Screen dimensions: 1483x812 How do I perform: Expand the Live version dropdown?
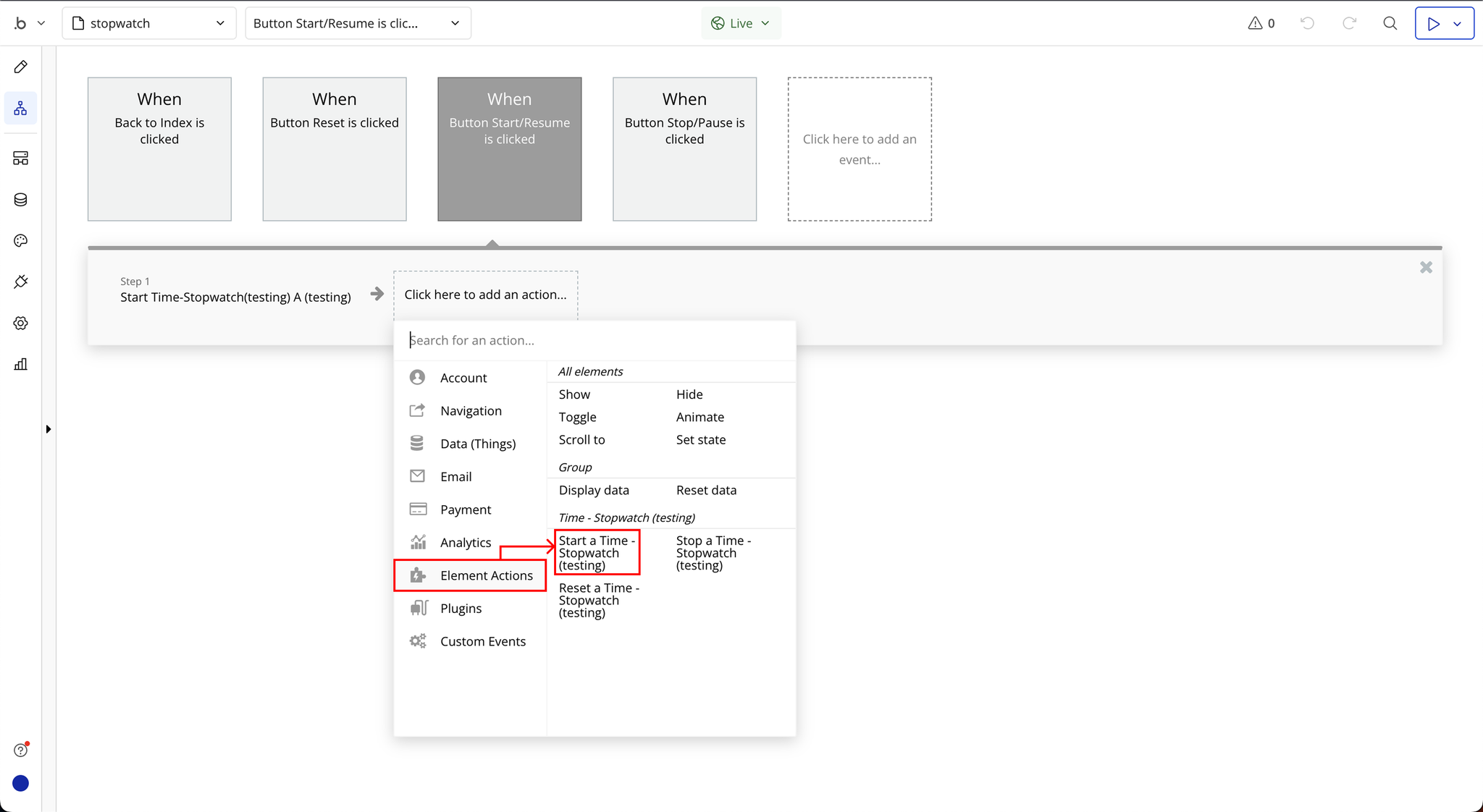click(740, 23)
